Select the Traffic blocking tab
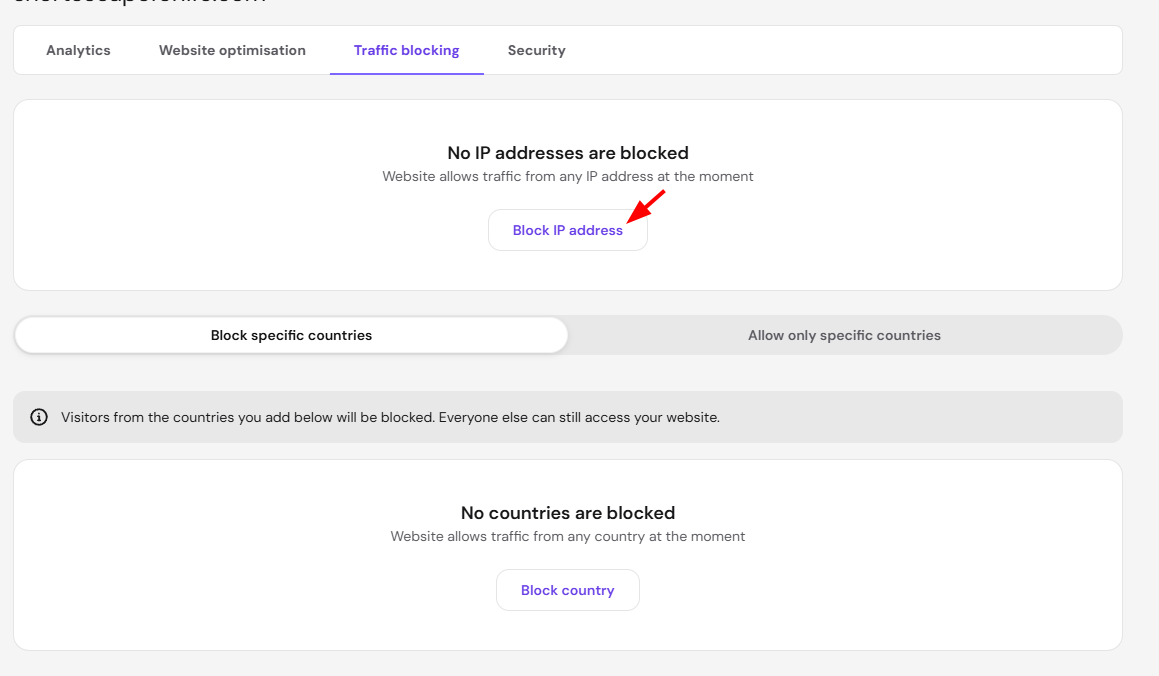 click(x=407, y=50)
